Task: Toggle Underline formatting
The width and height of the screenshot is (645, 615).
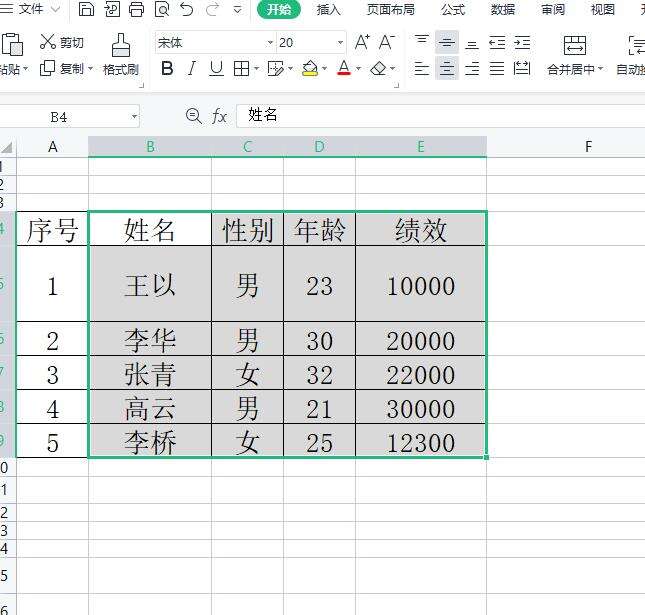Action: [216, 69]
